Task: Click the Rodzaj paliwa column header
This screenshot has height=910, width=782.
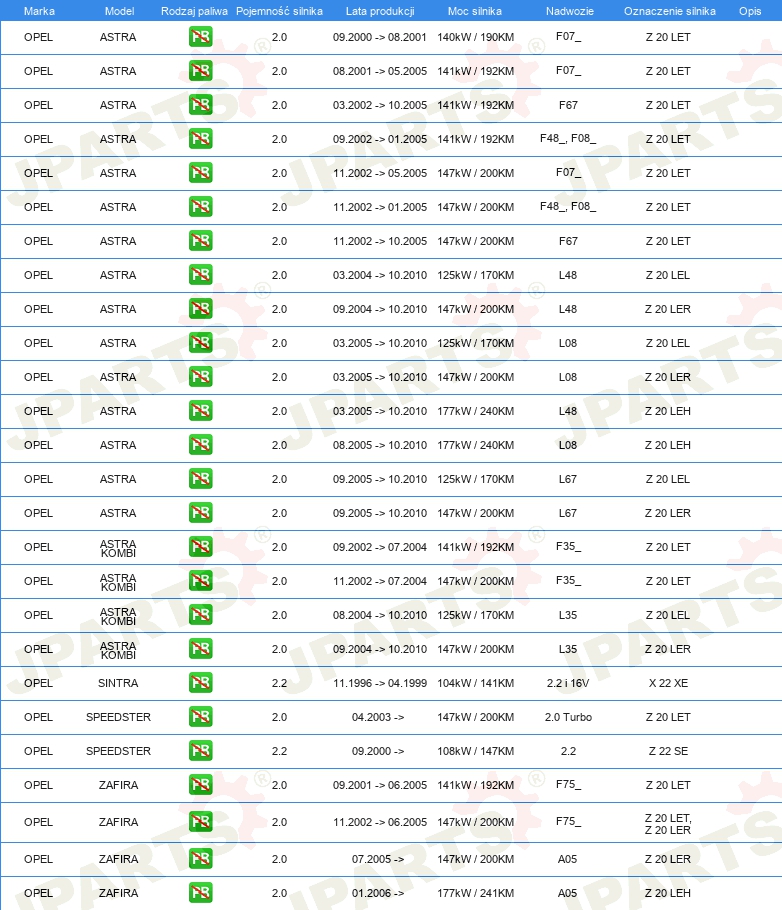Action: click(194, 11)
